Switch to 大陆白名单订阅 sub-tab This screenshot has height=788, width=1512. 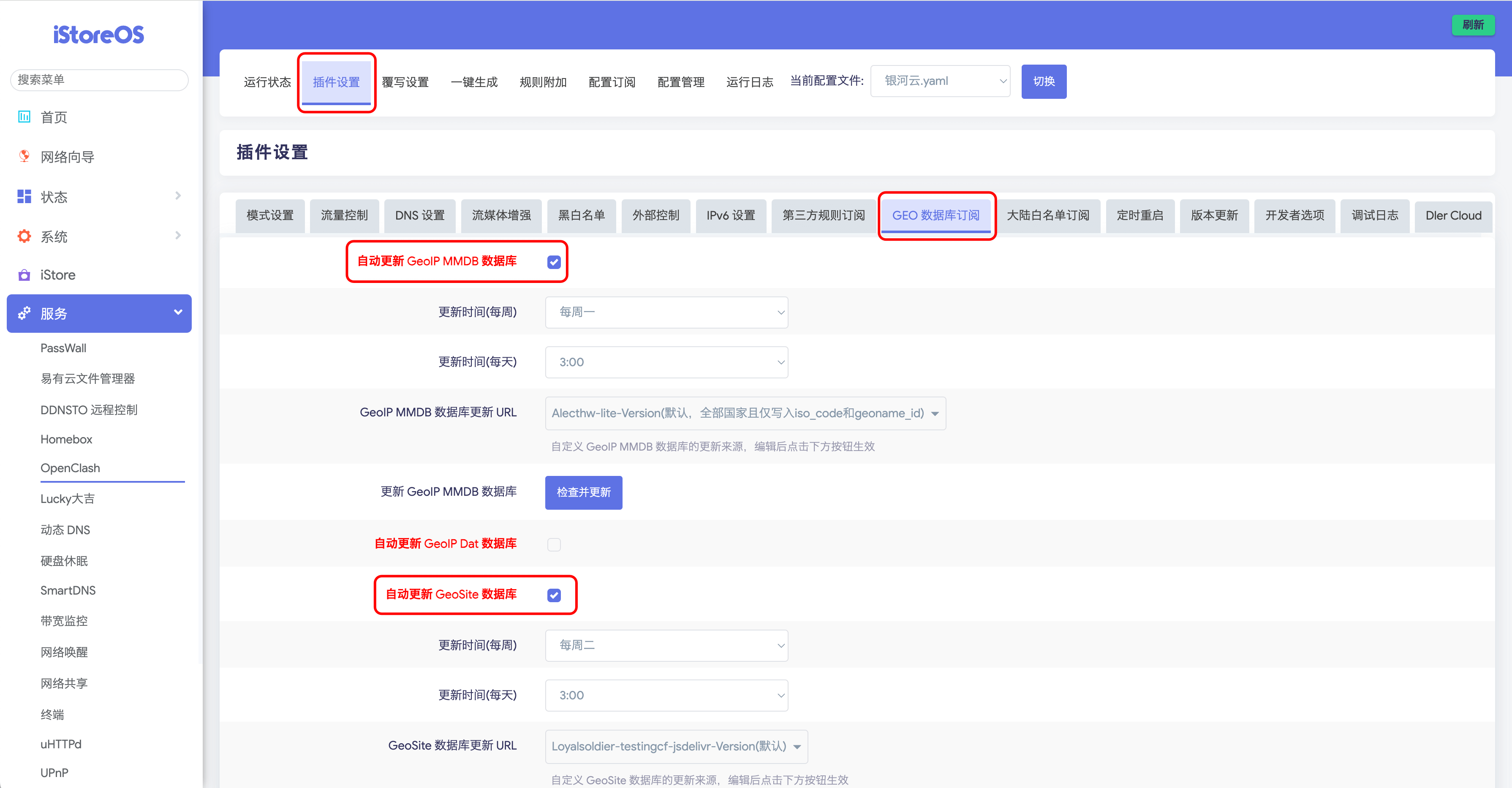1048,215
